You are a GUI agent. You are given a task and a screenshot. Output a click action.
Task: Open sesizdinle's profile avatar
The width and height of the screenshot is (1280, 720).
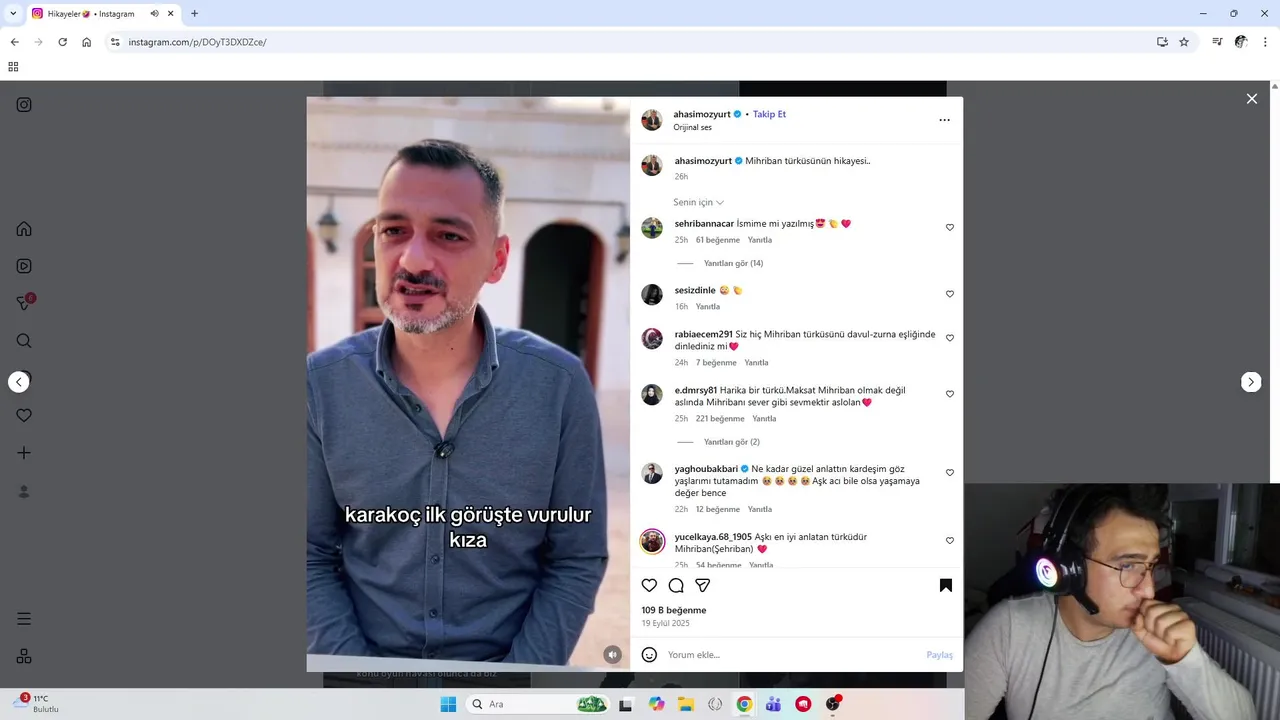(652, 294)
